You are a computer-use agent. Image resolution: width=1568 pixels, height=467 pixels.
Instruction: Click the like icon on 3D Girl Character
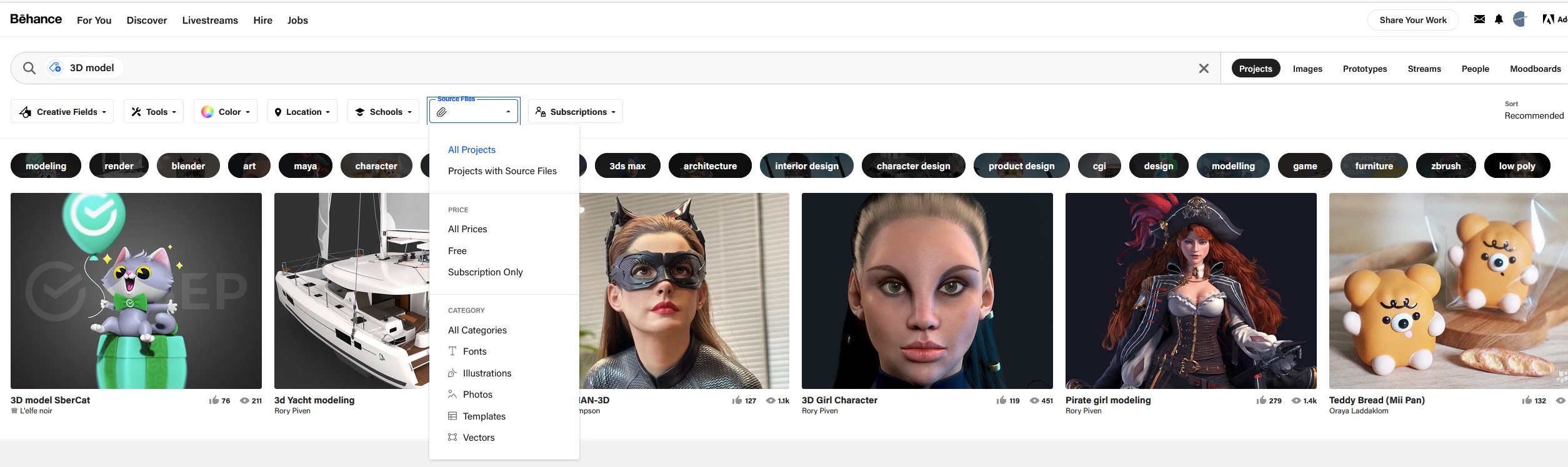[1001, 400]
